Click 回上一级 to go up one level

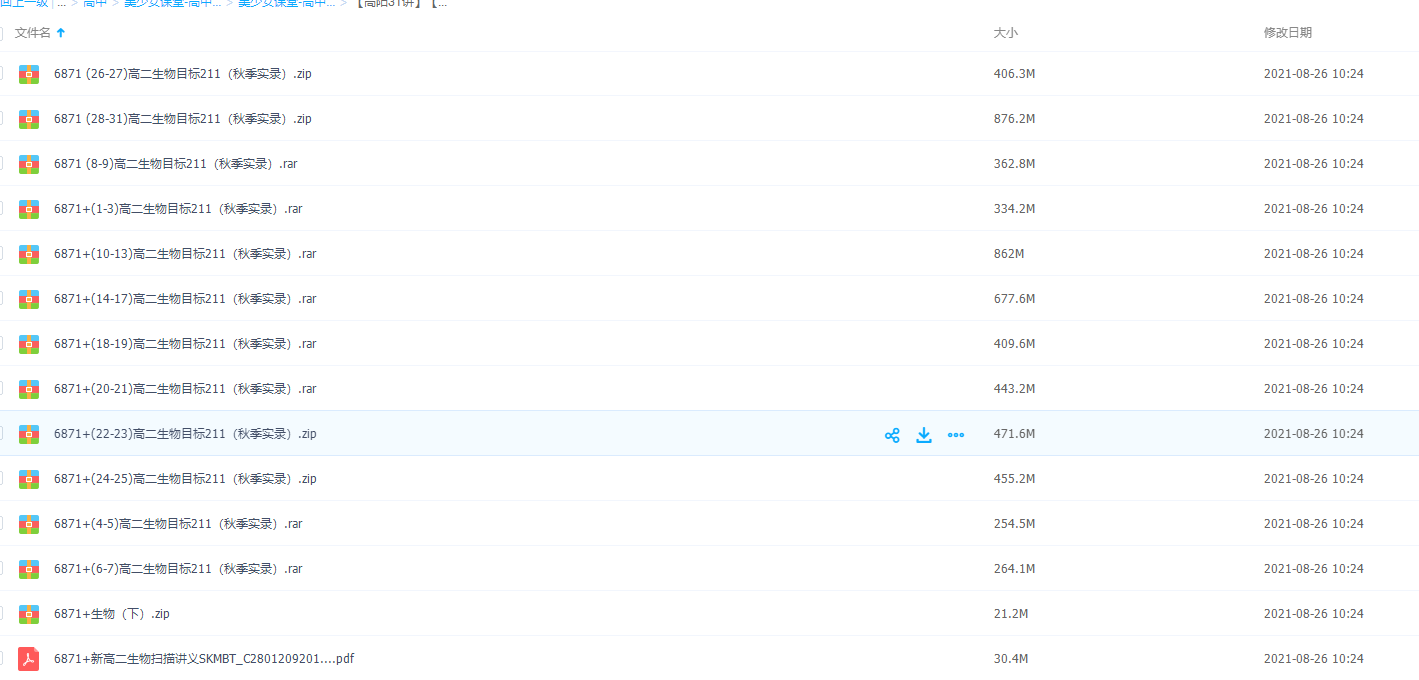[x=24, y=3]
